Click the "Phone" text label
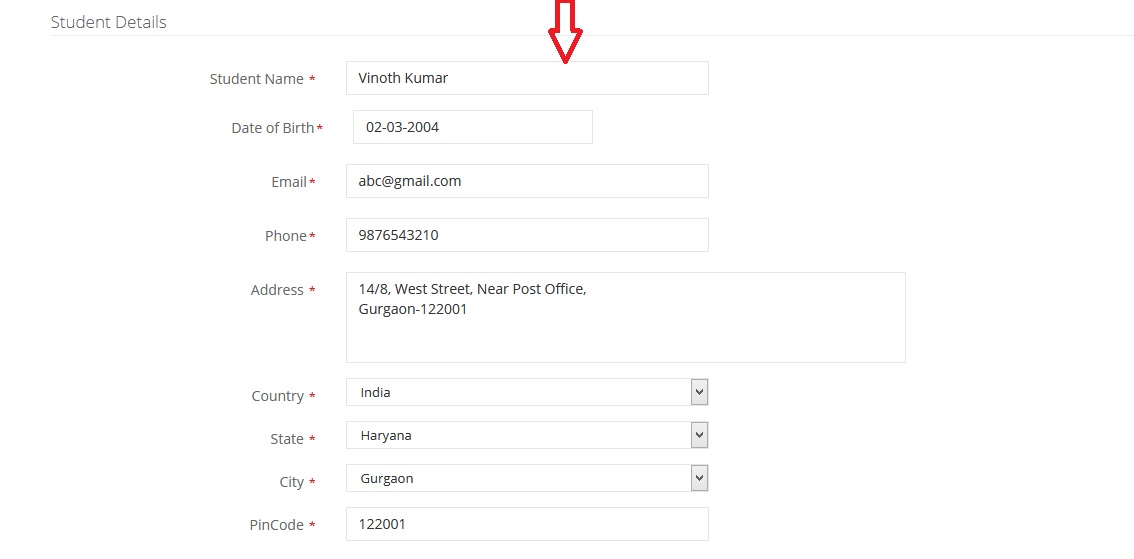1134x559 pixels. 285,236
